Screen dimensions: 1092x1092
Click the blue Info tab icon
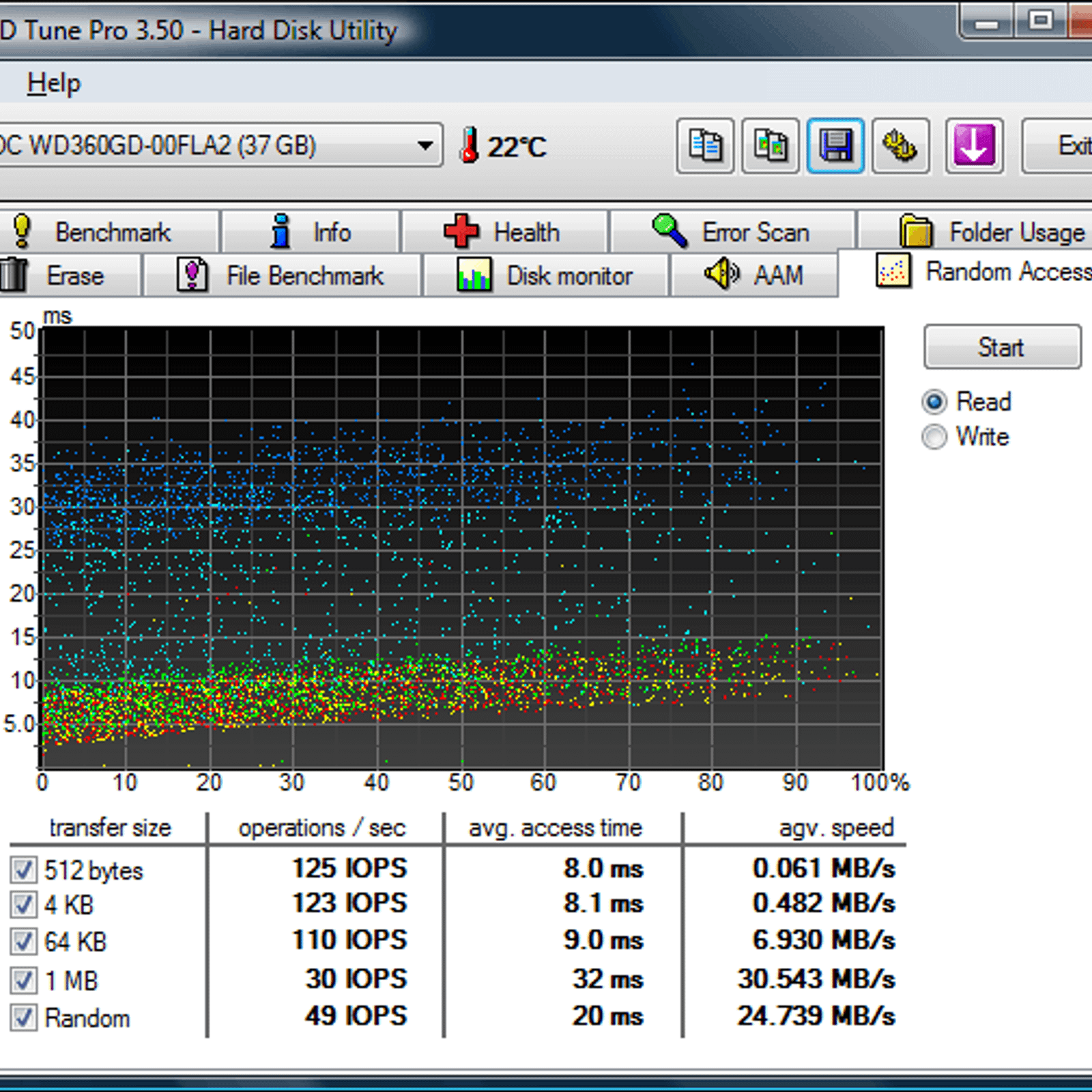[x=280, y=231]
